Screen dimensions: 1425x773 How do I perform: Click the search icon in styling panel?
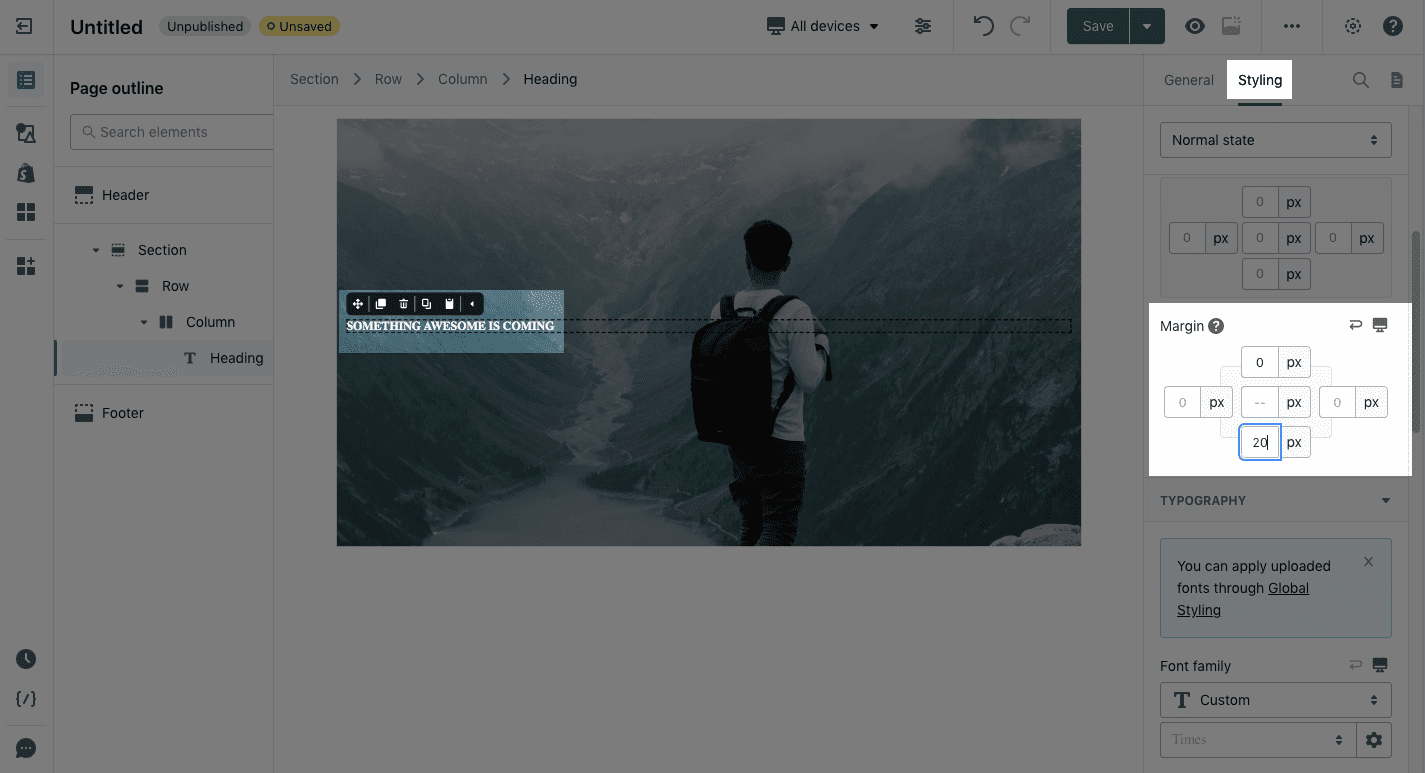point(1361,80)
